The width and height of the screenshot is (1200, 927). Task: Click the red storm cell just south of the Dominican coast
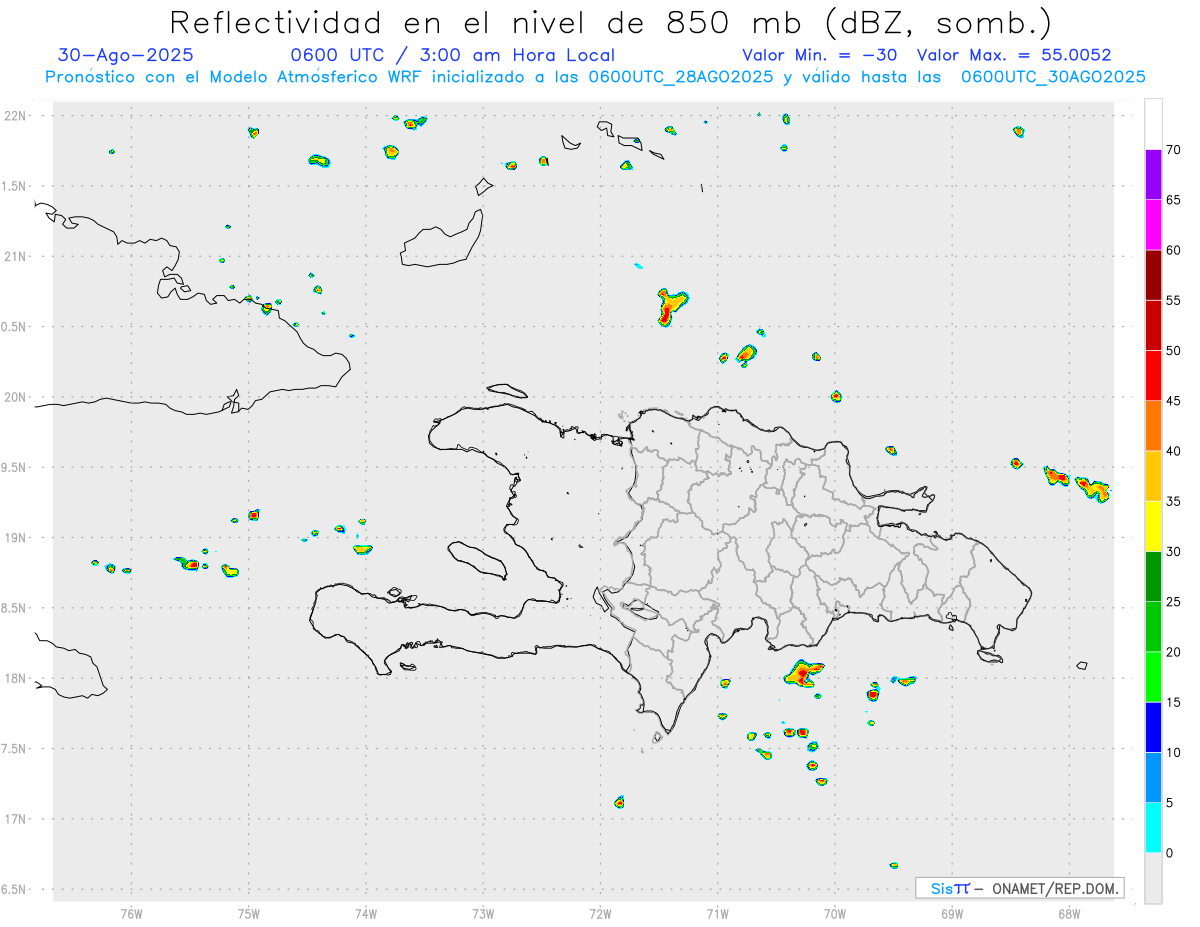pyautogui.click(x=802, y=674)
